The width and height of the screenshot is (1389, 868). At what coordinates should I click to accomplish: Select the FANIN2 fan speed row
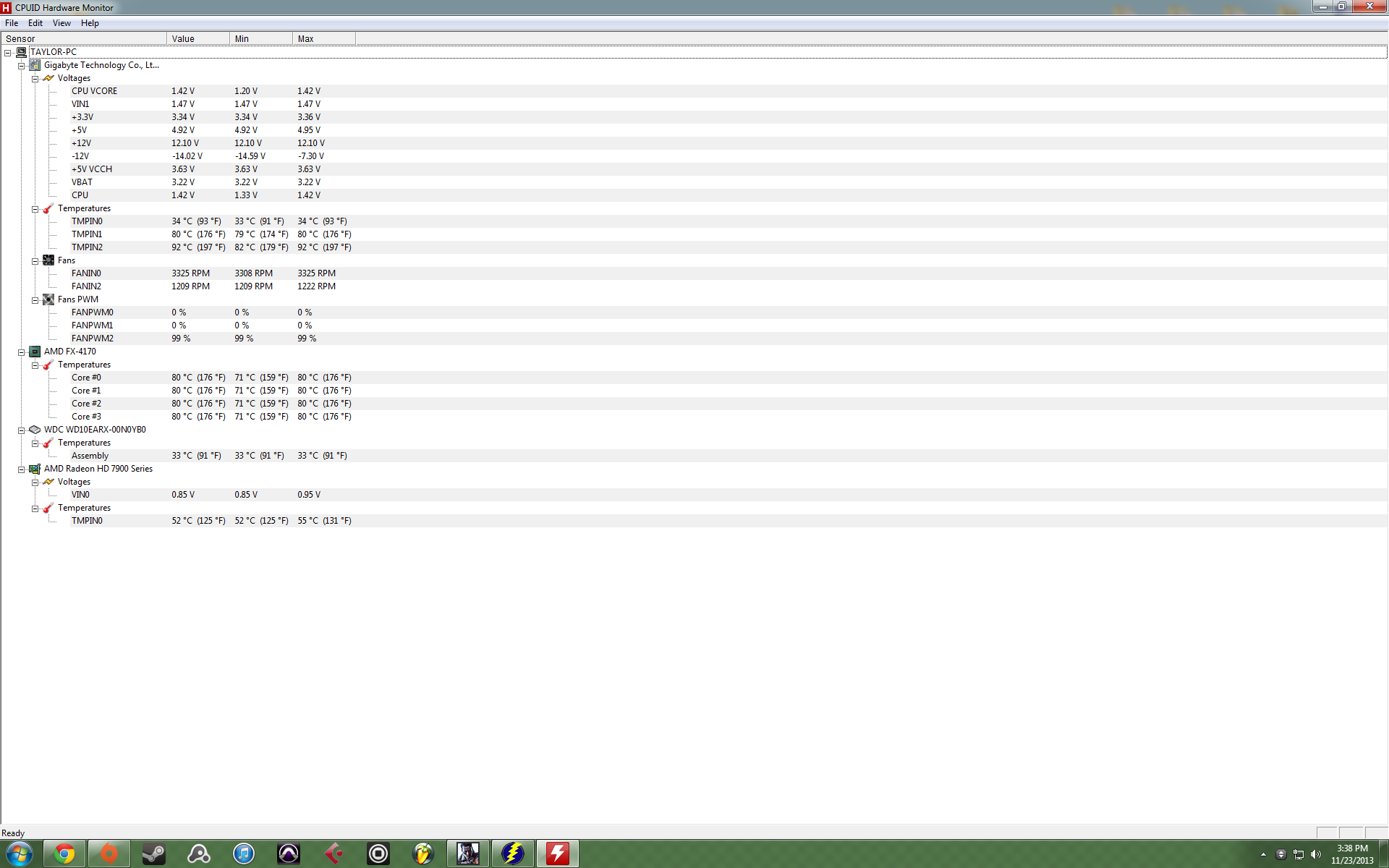(729, 286)
